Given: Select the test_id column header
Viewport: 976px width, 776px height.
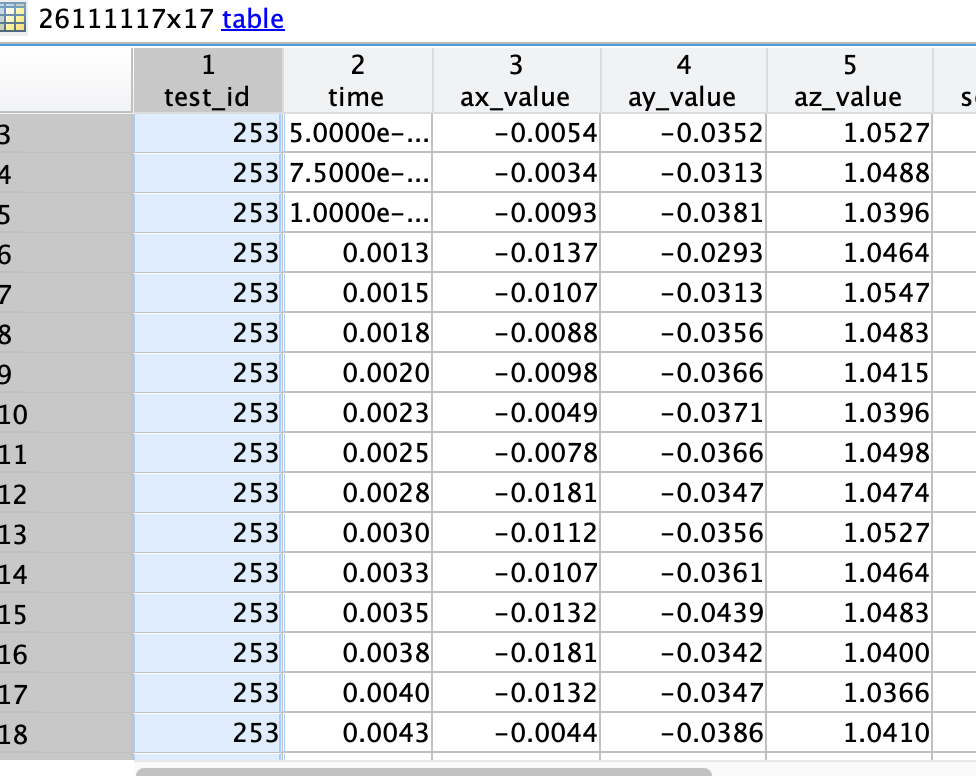Looking at the screenshot, I should click(208, 81).
